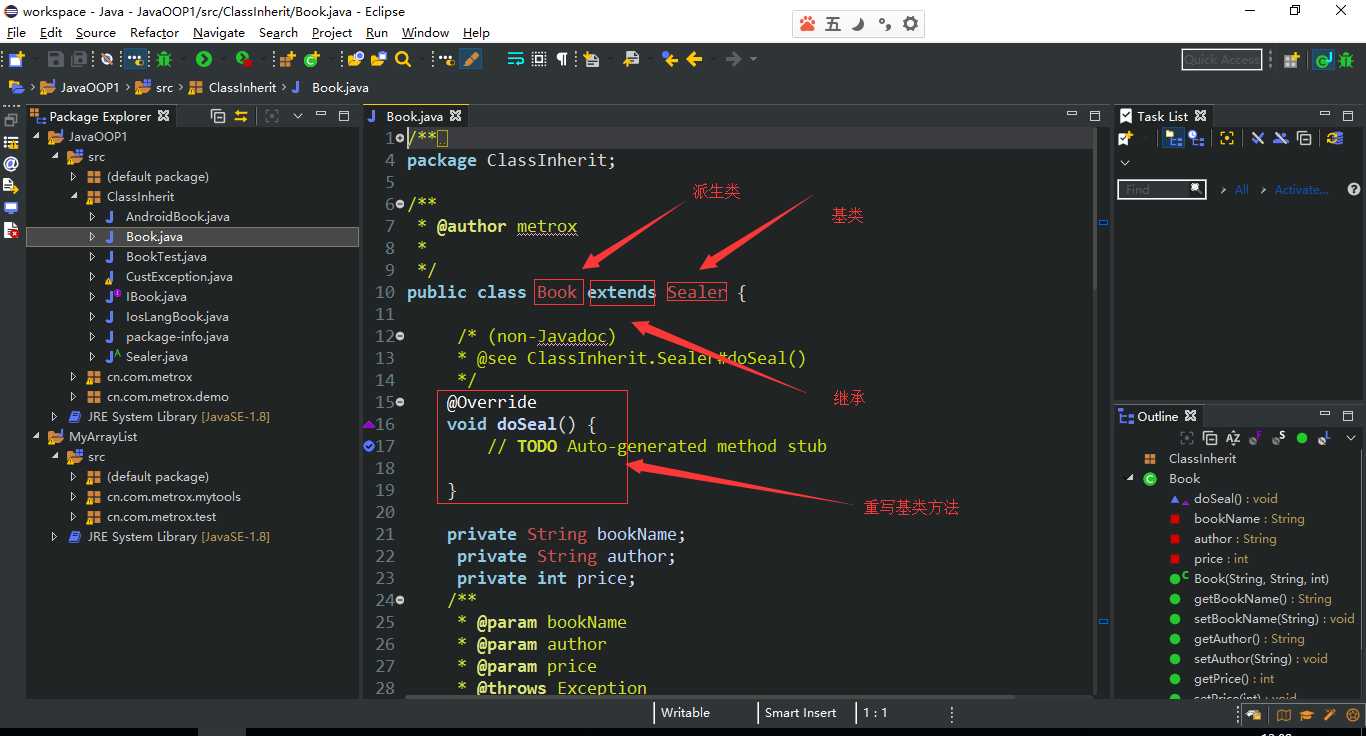Image resolution: width=1366 pixels, height=736 pixels.
Task: Click the gear icon in the IME toolbar
Action: coord(909,23)
